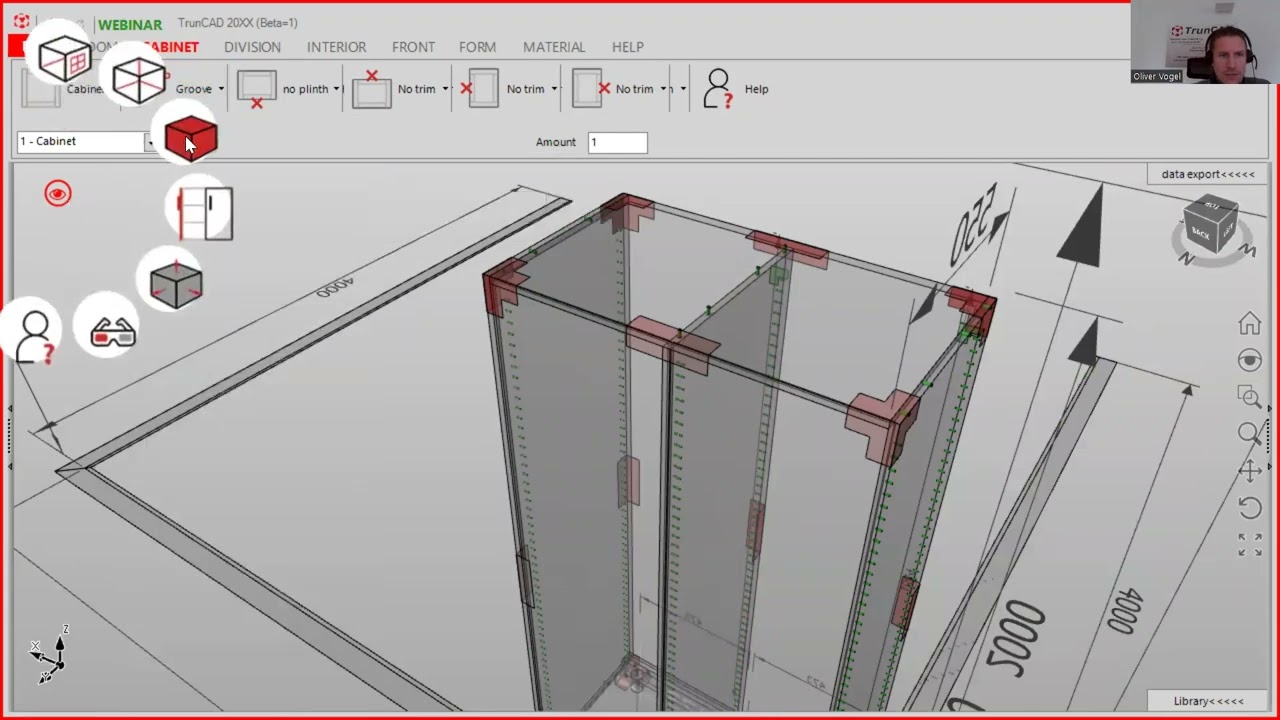Viewport: 1280px width, 720px height.
Task: Expand the Library panel
Action: [1208, 701]
